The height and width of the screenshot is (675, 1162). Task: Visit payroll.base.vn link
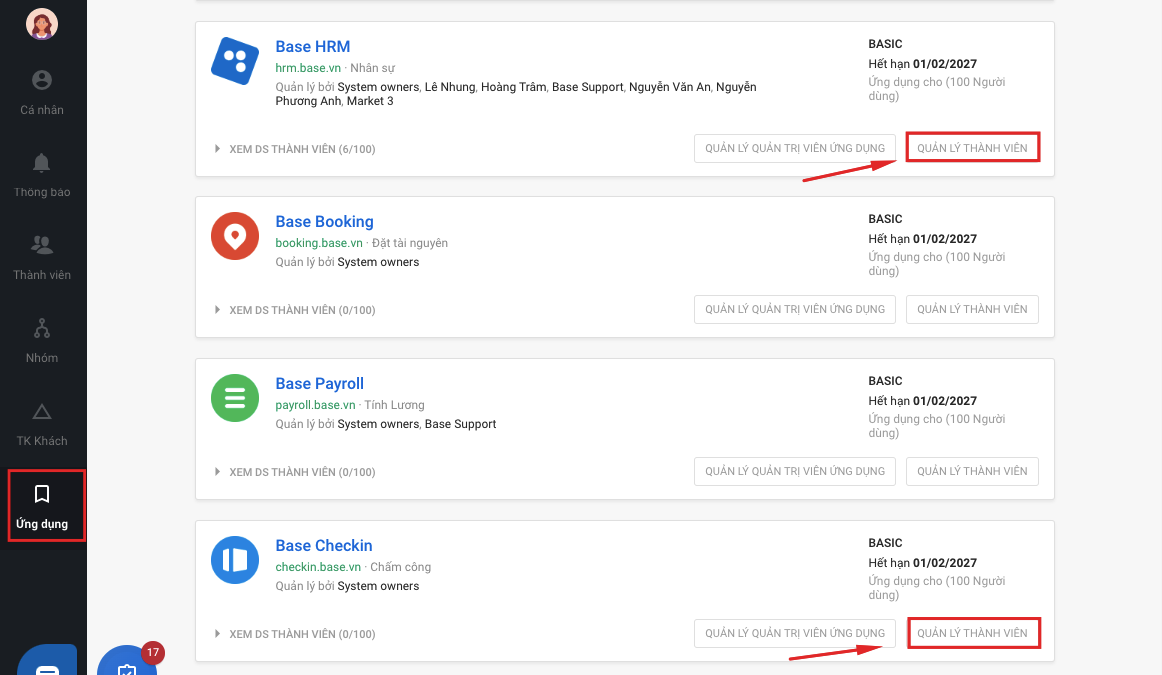point(315,405)
